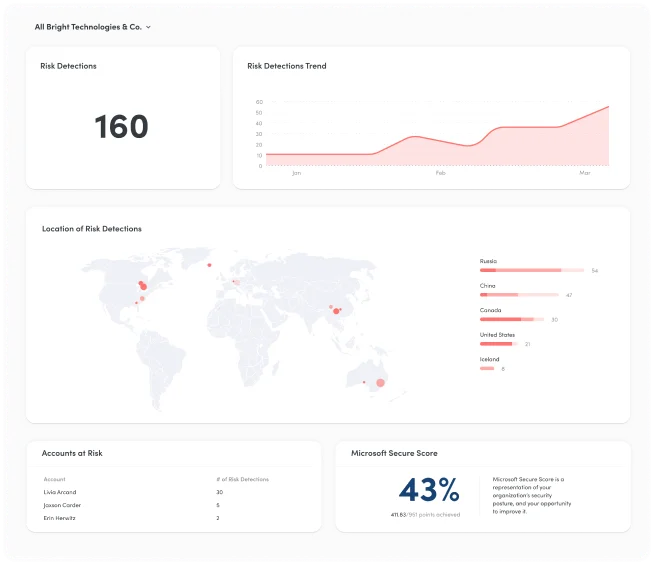
Task: Select the Jaxson Carder account row
Action: pyautogui.click(x=175, y=505)
